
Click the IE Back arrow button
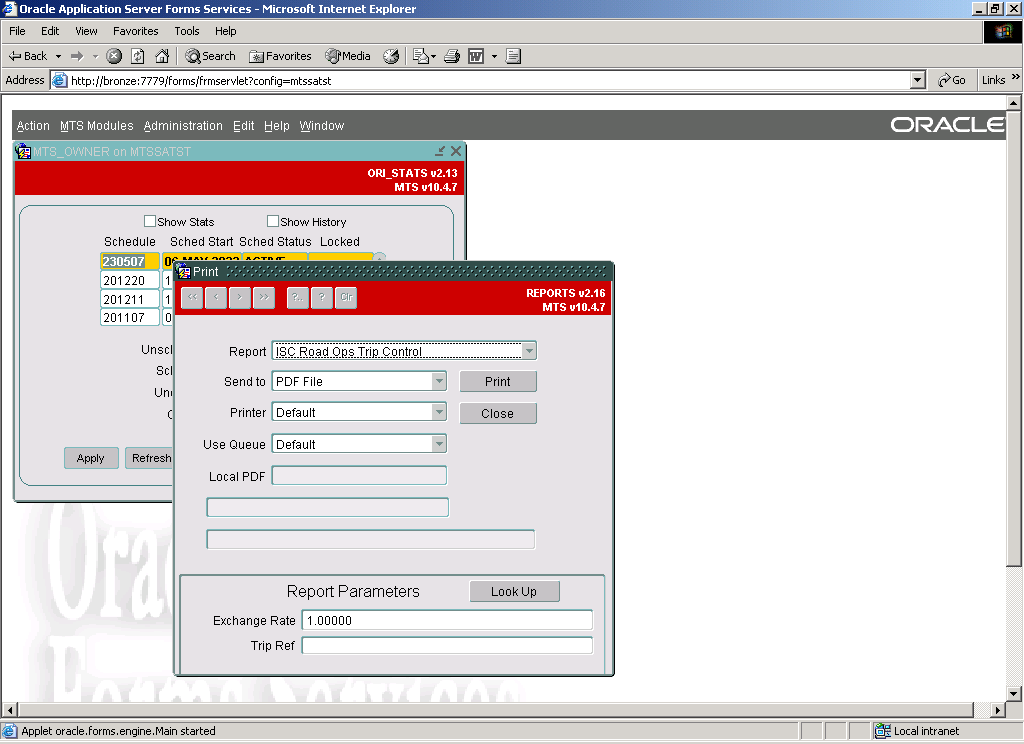coord(27,56)
